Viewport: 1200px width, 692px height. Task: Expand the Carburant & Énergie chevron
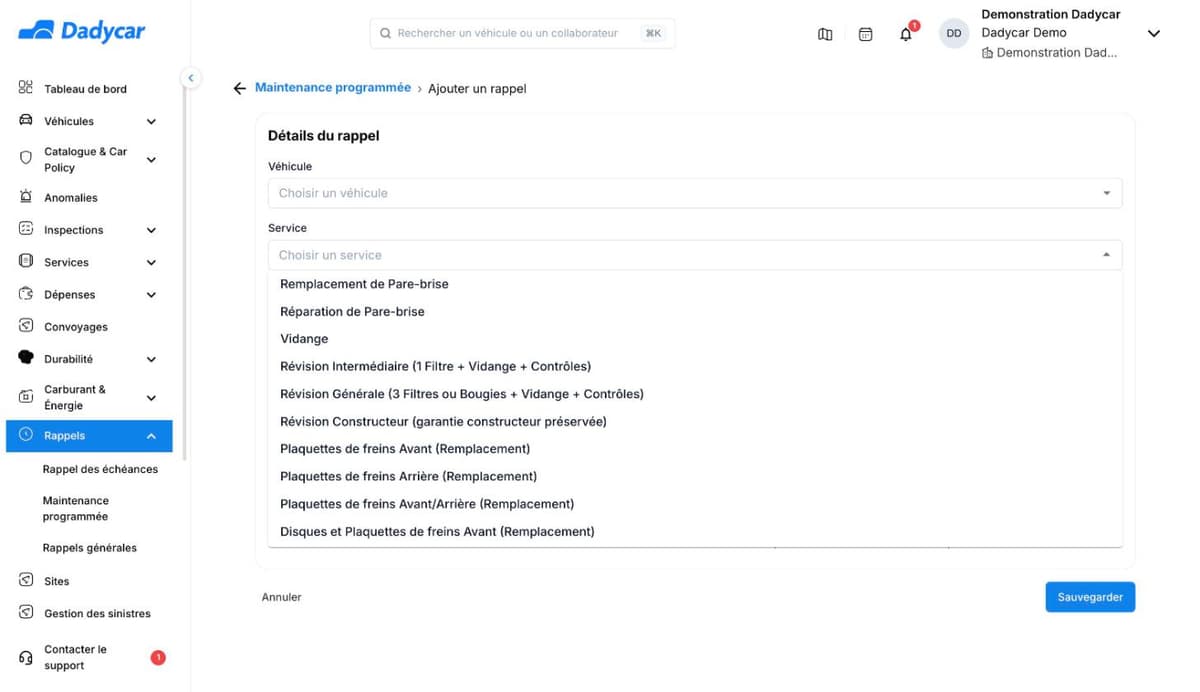151,398
